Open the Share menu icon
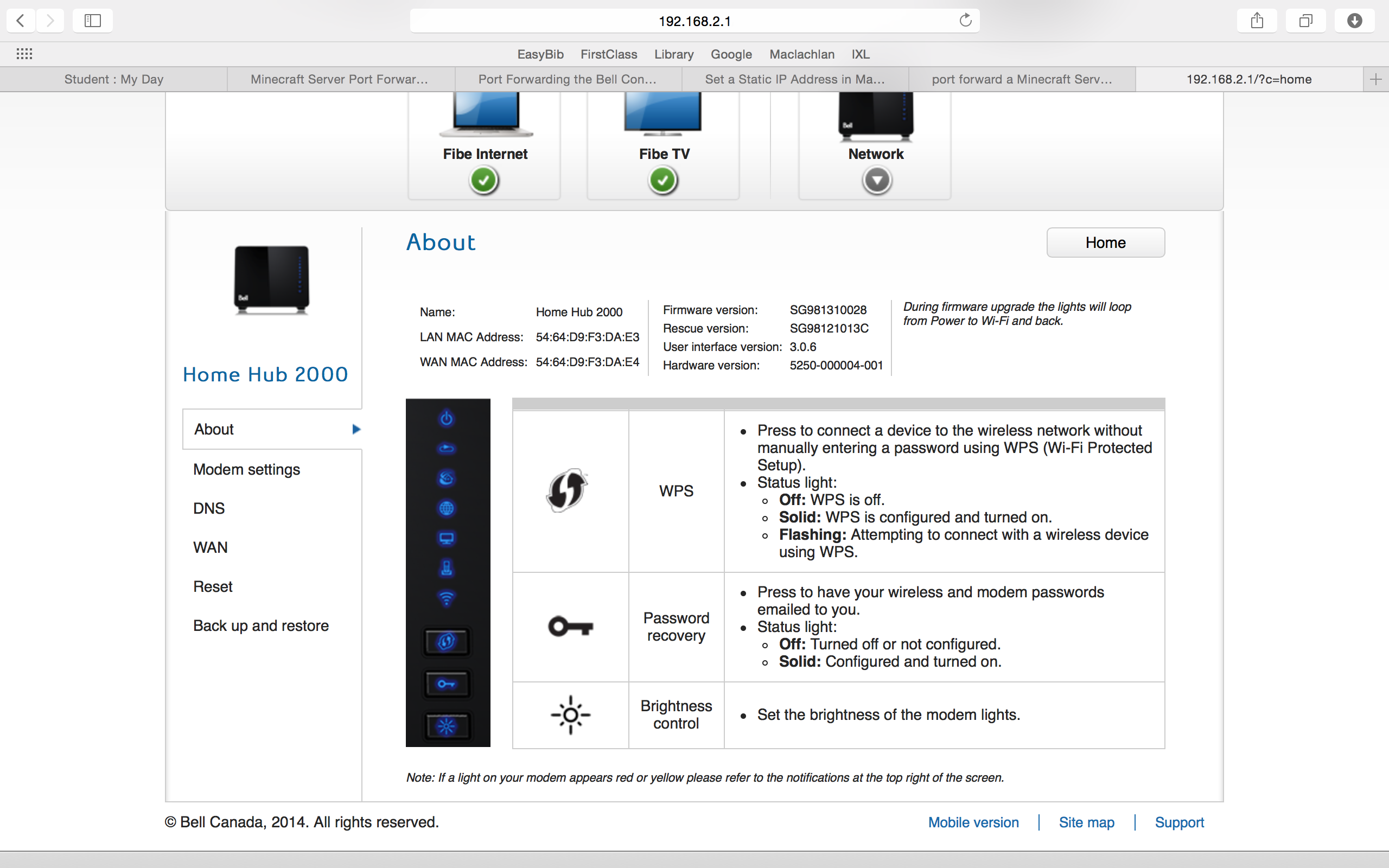Screen dimensions: 1389x868 [1257, 21]
